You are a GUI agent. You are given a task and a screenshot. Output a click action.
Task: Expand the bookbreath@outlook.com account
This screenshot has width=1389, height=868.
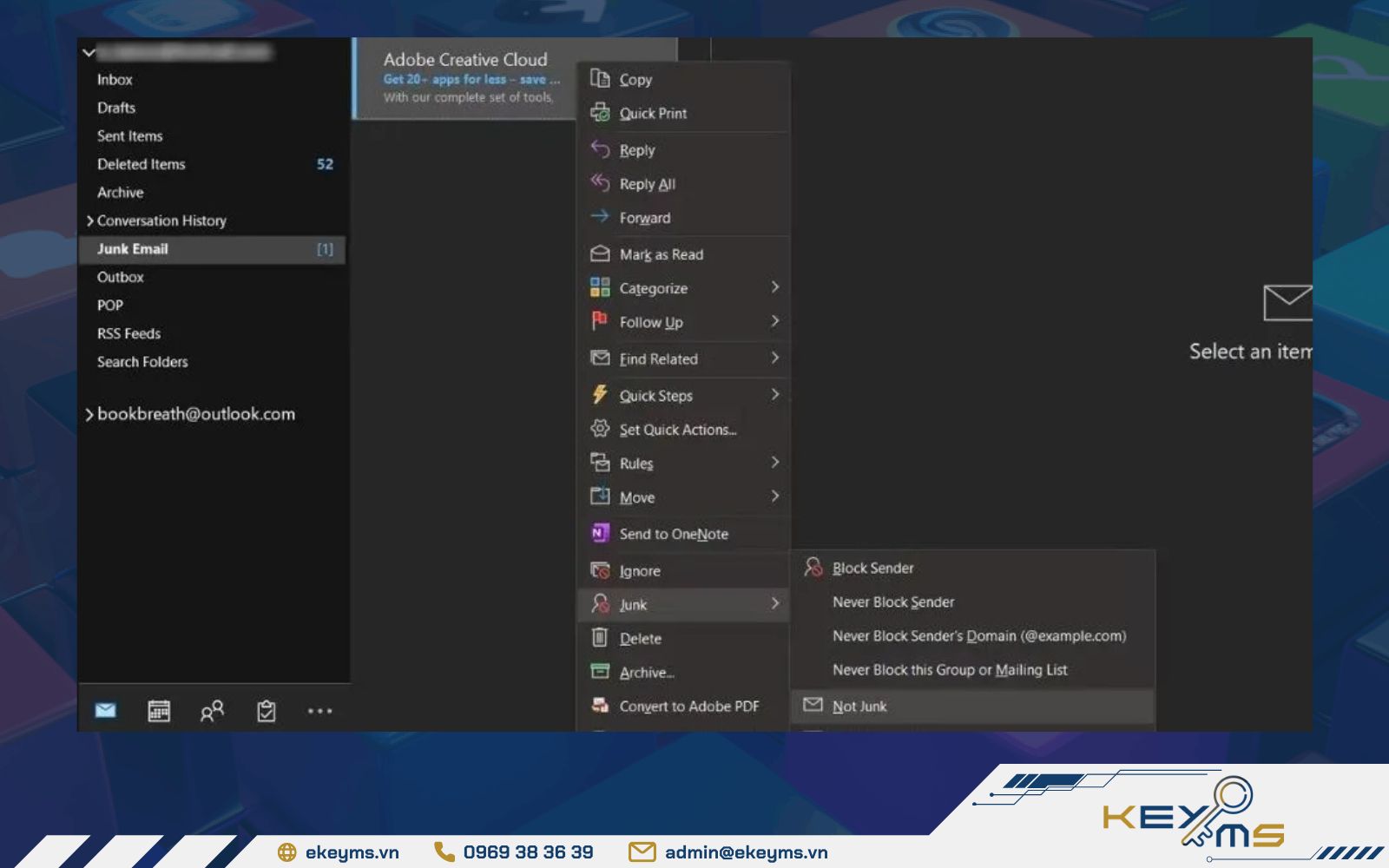pyautogui.click(x=89, y=415)
